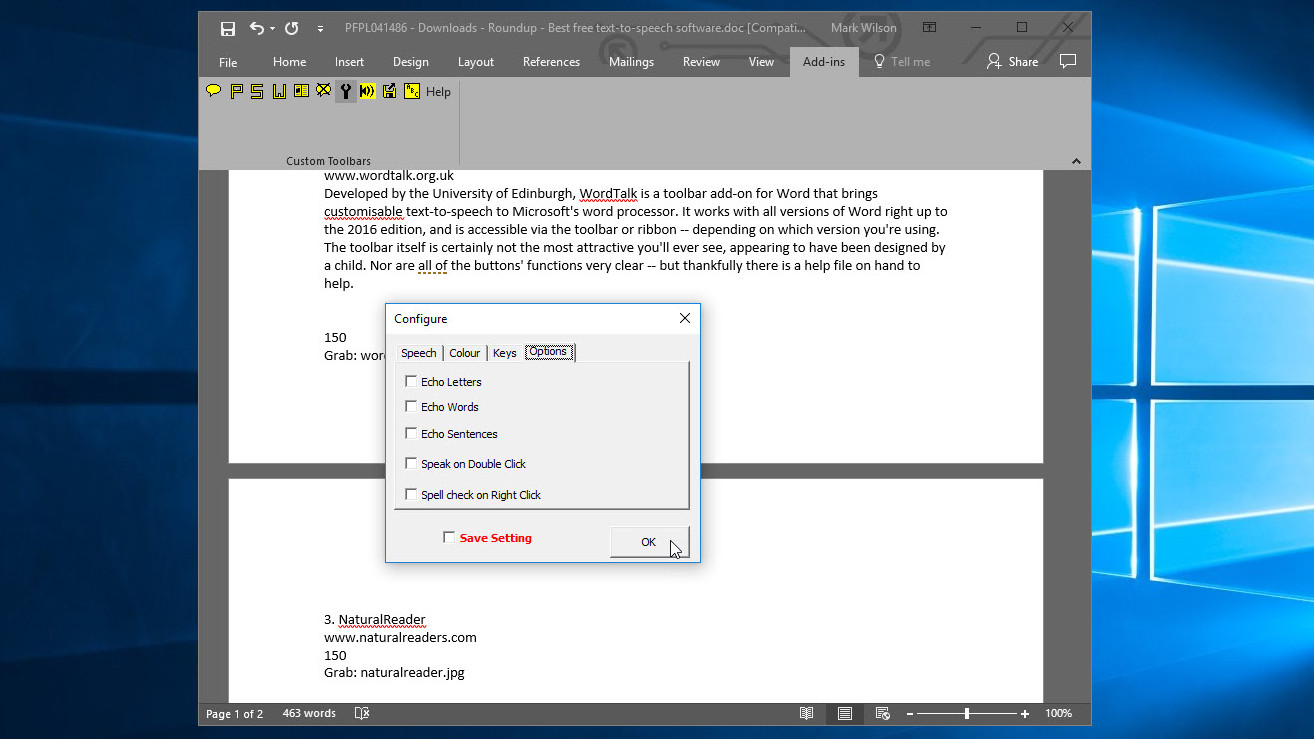Click OK in the Configure dialog

pyautogui.click(x=649, y=542)
